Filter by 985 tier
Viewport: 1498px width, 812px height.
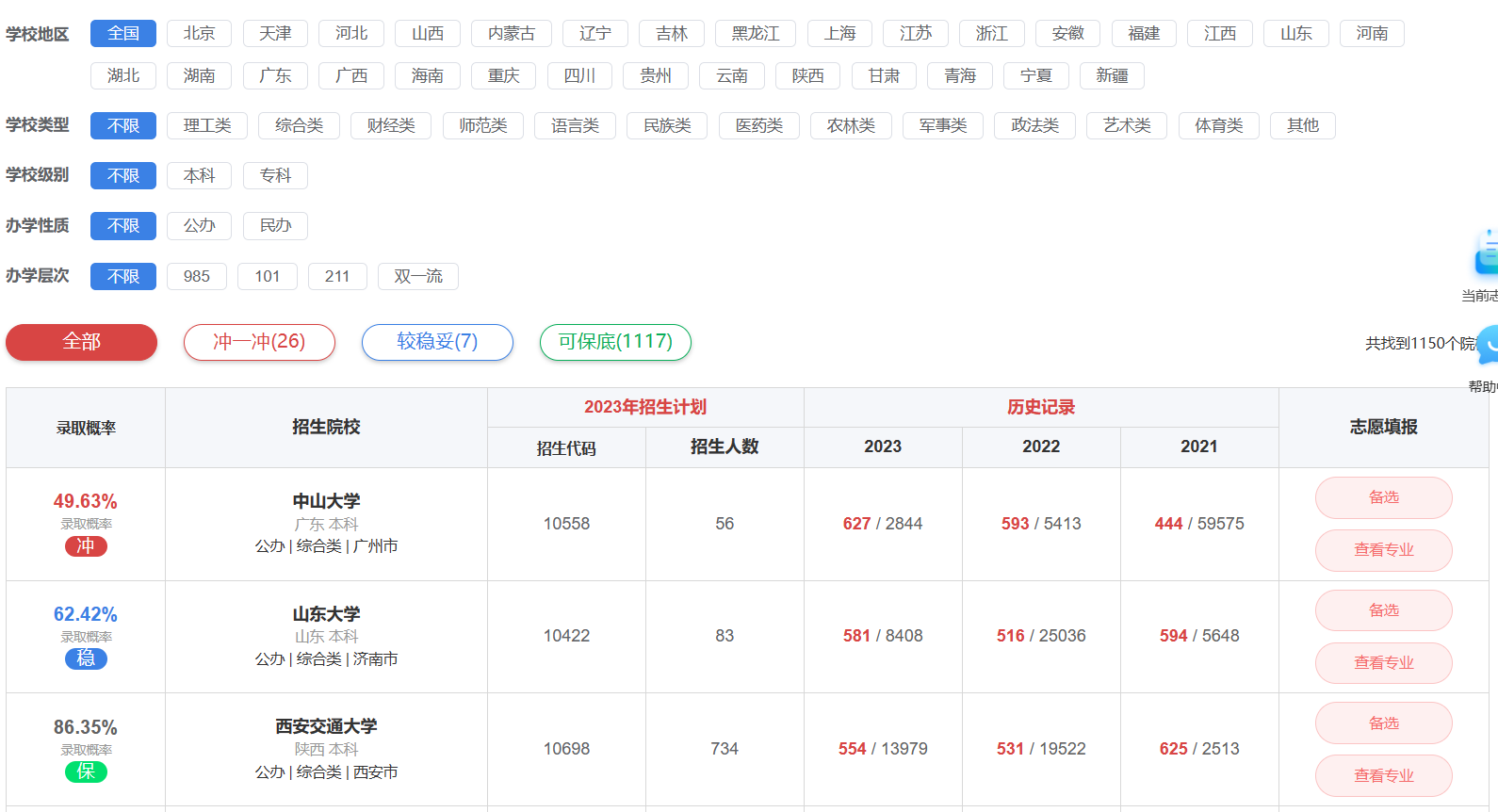coord(197,276)
